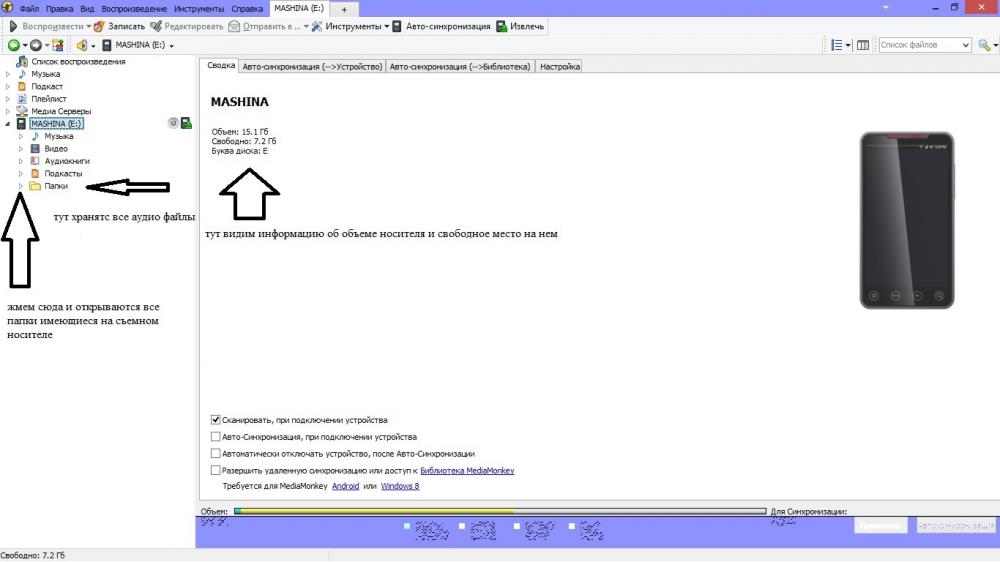The image size is (1000, 562).
Task: Expand the Медиа Серверы tree arrow
Action: [8, 111]
